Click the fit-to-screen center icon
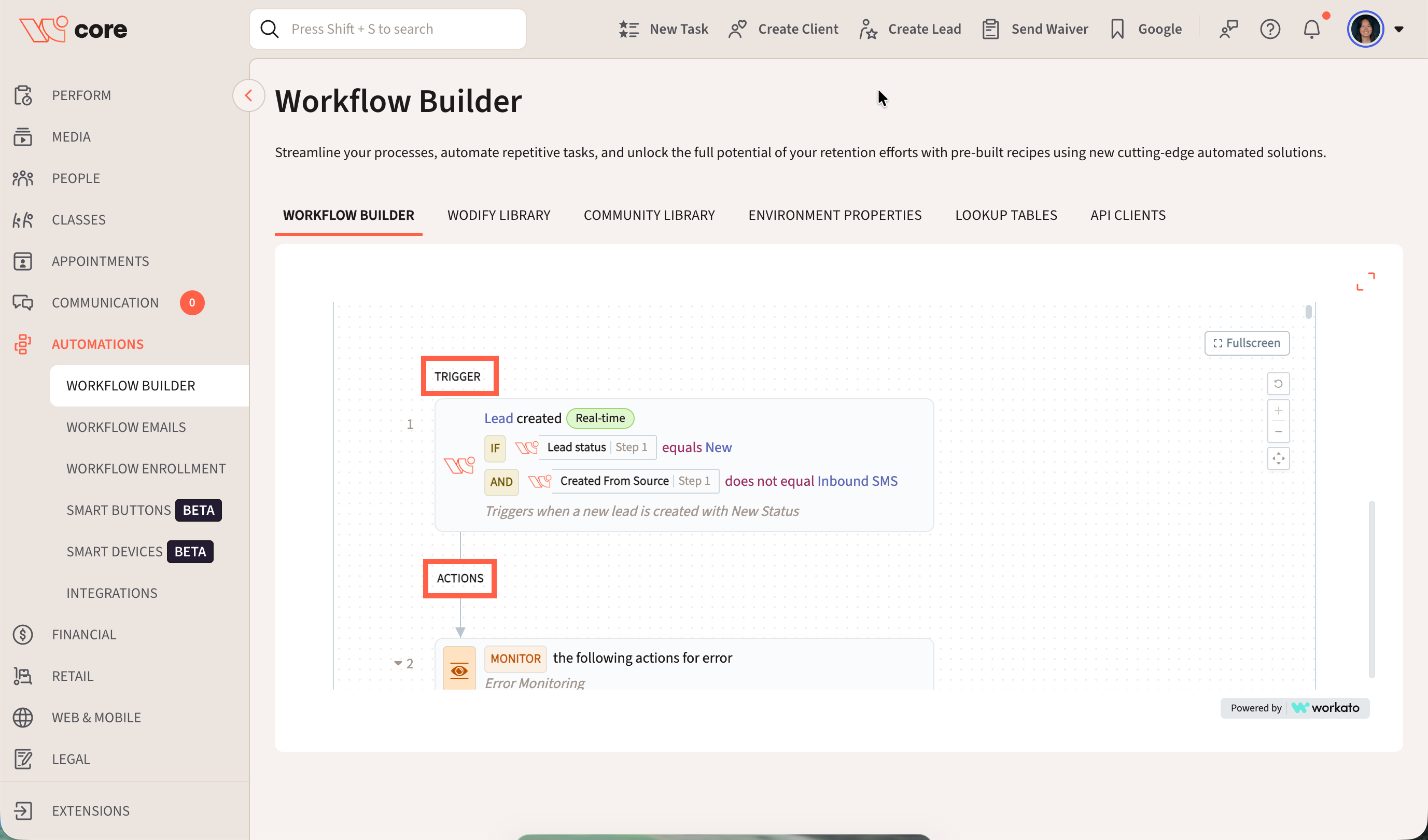Image resolution: width=1428 pixels, height=840 pixels. pos(1278,458)
